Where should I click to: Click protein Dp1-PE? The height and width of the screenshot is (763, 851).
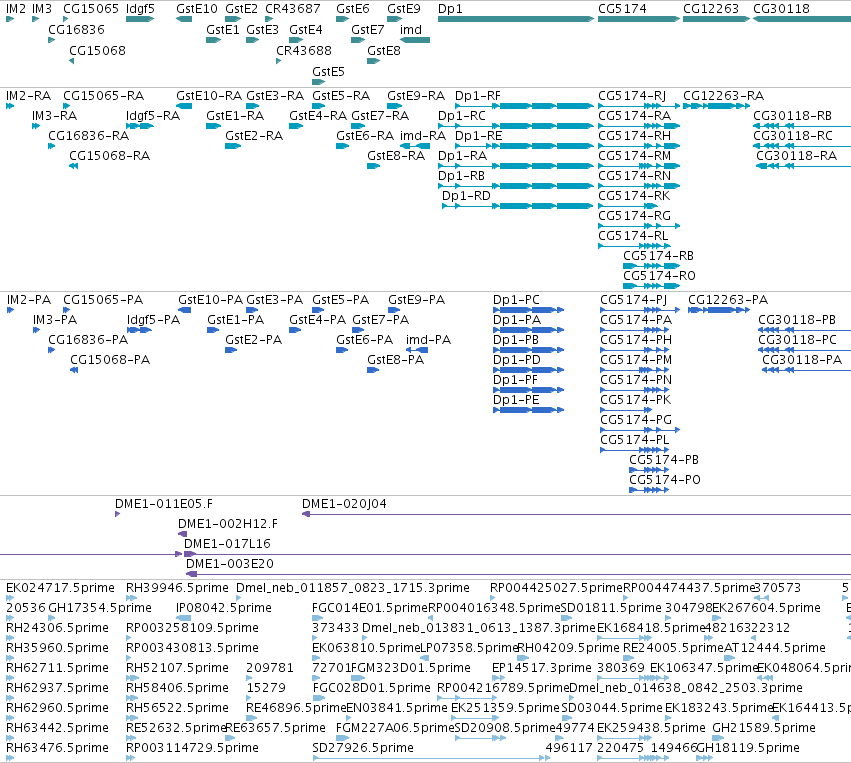(529, 410)
